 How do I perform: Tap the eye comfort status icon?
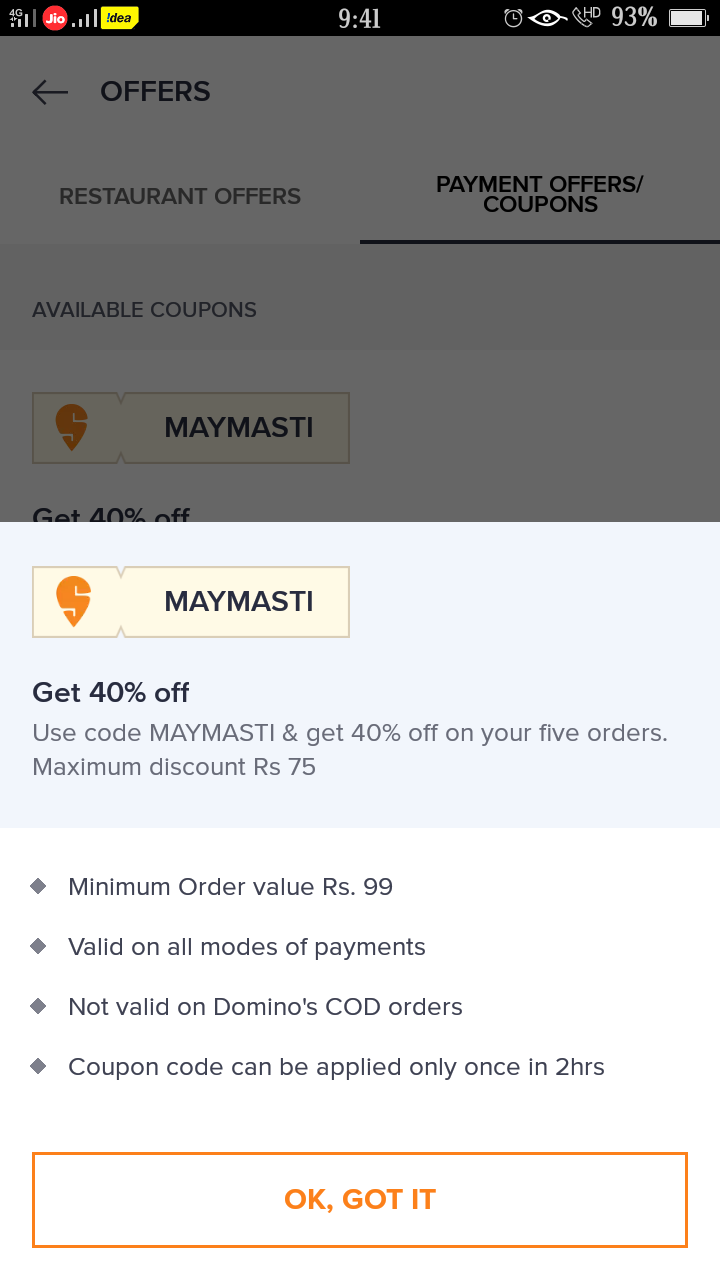tap(548, 18)
